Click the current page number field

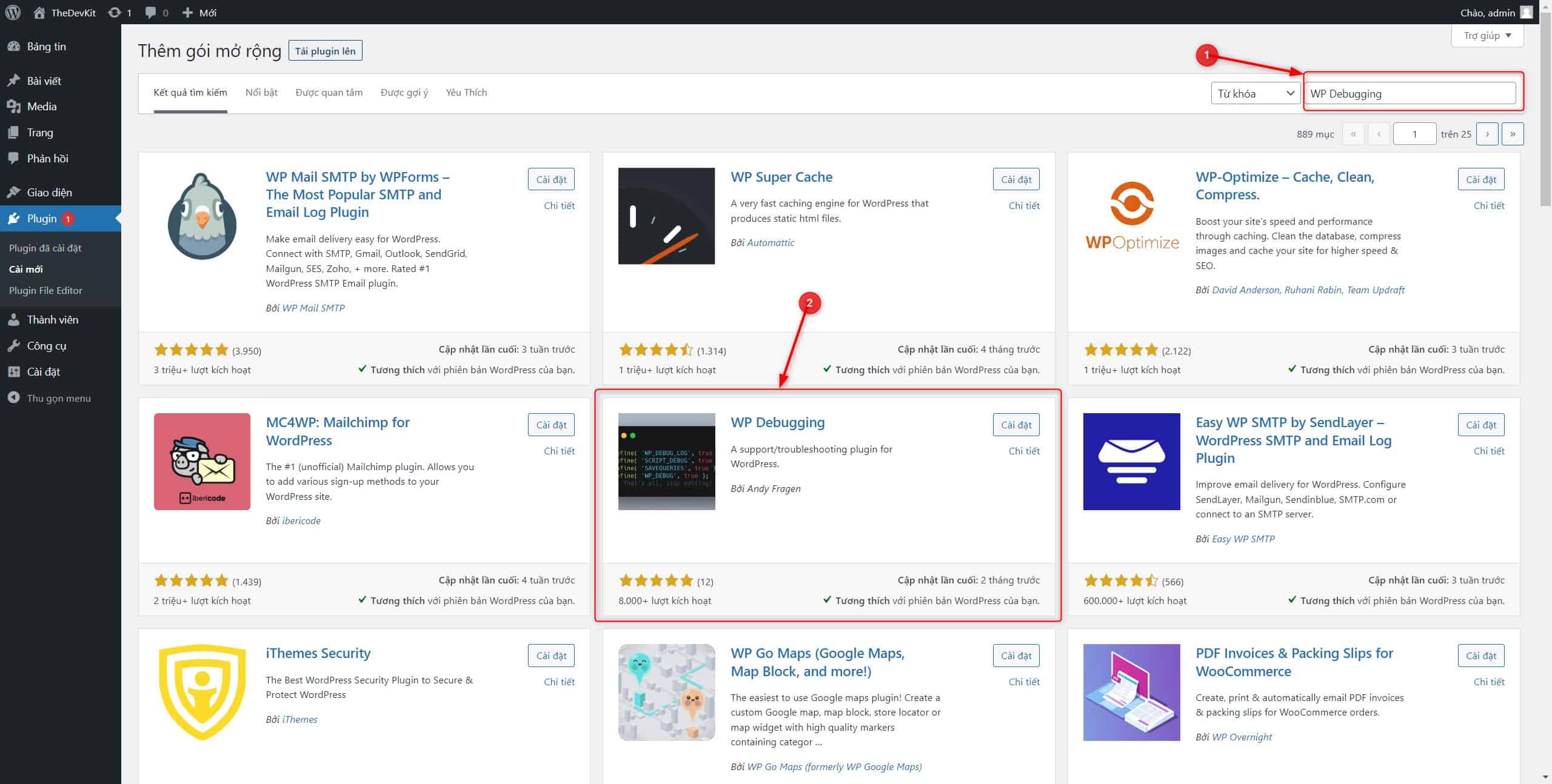click(x=1414, y=134)
